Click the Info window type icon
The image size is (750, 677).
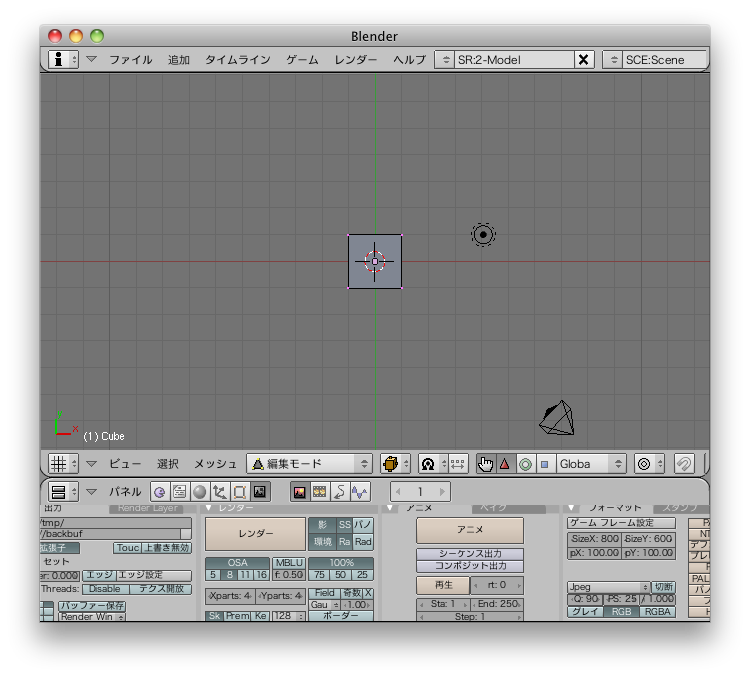[58, 60]
